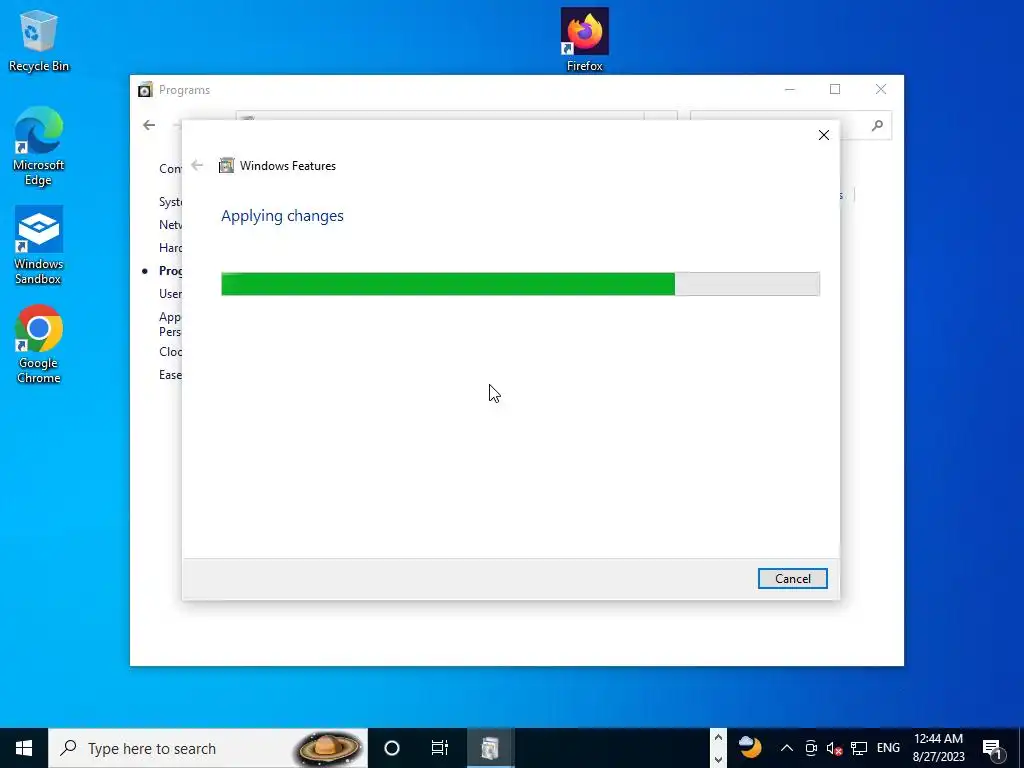Click the taskbar search box
This screenshot has width=1024, height=768.
tap(208, 748)
